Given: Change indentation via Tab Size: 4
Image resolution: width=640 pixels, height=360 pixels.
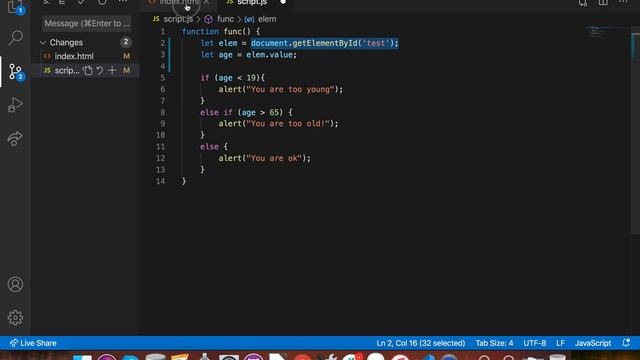Looking at the screenshot, I should (x=494, y=343).
